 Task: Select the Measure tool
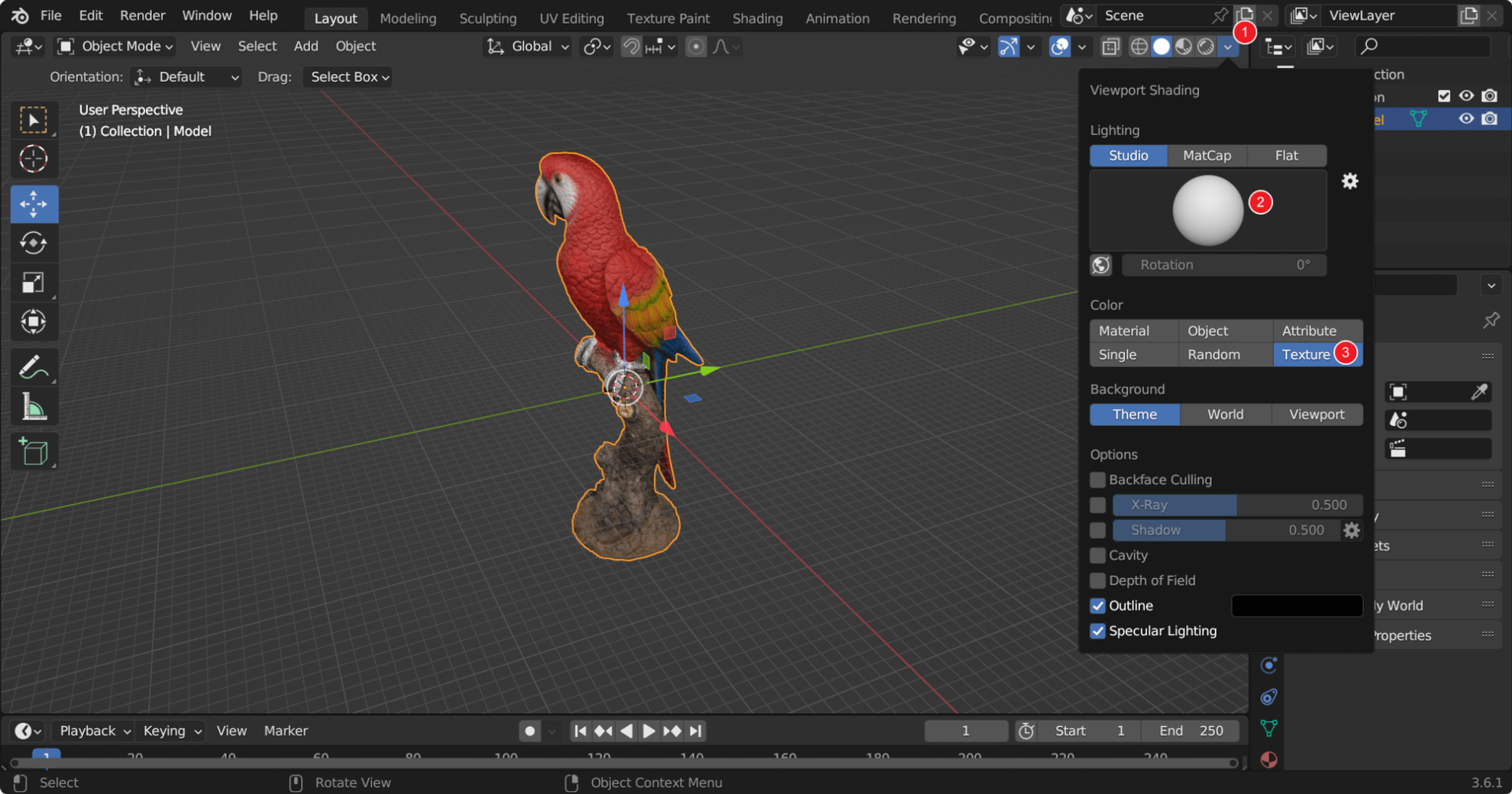coord(34,405)
